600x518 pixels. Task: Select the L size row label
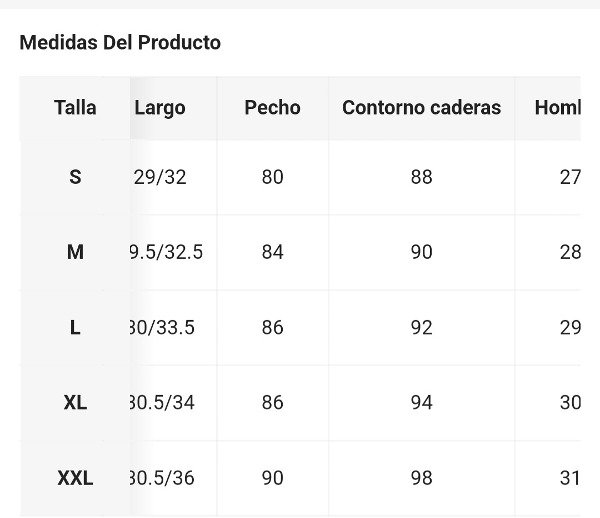(75, 327)
